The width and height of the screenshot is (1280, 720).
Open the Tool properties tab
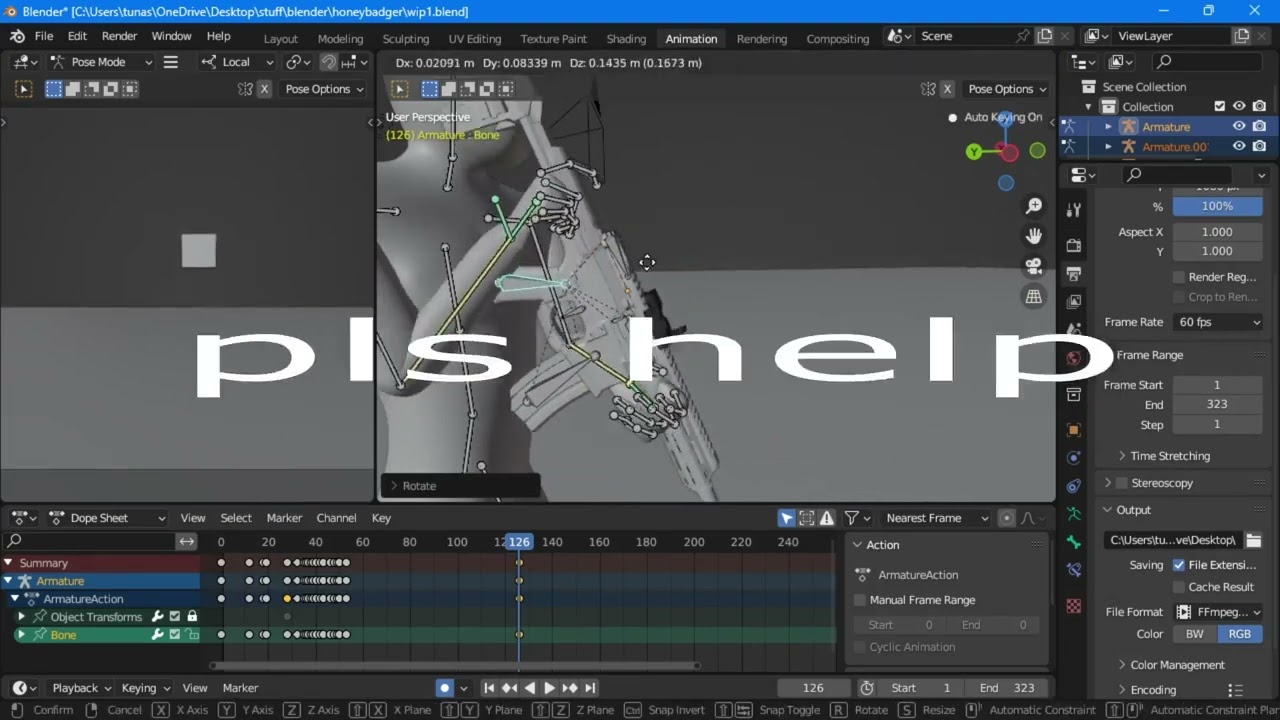click(x=1074, y=209)
